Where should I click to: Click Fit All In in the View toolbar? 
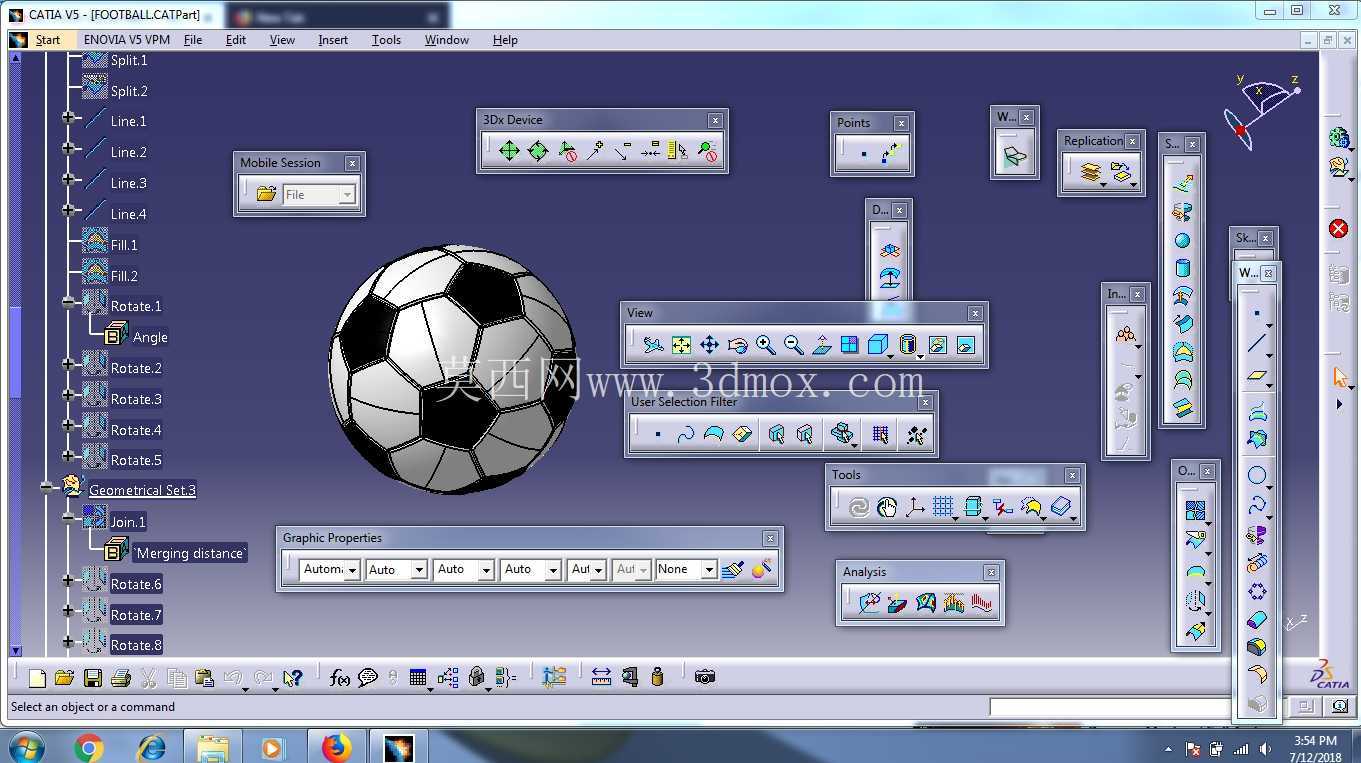(681, 345)
